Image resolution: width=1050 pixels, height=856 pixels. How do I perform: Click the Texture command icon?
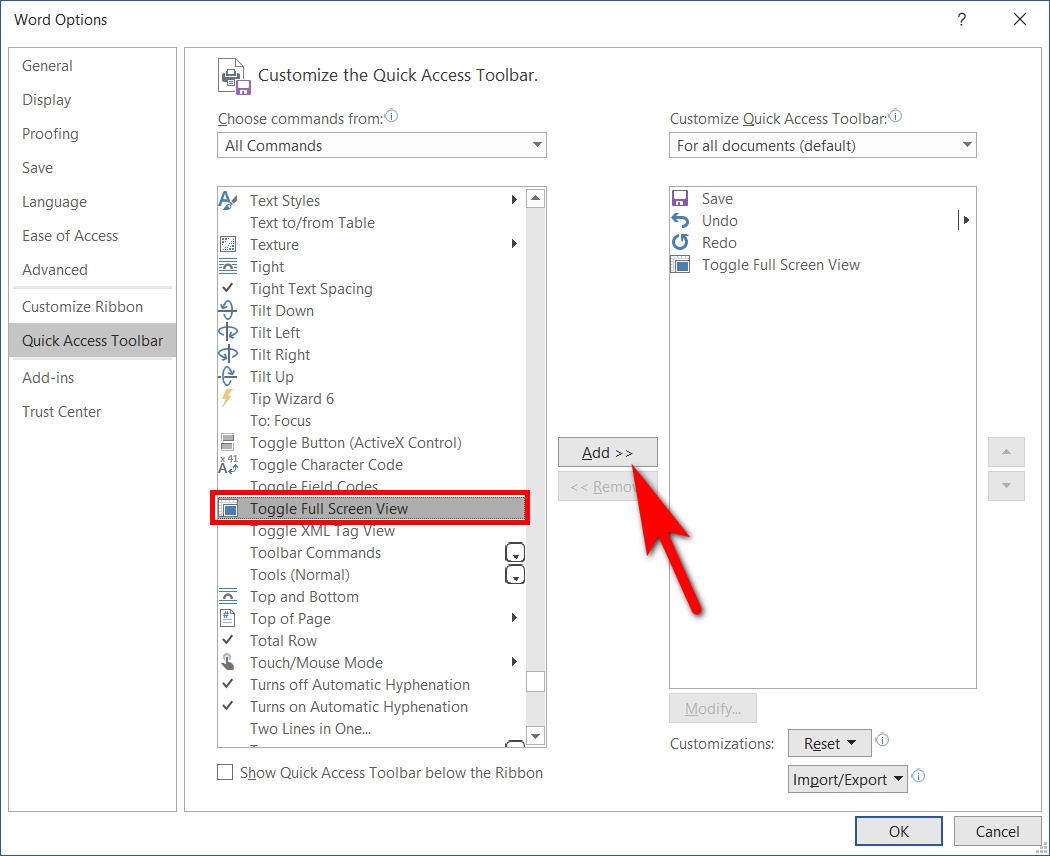228,244
